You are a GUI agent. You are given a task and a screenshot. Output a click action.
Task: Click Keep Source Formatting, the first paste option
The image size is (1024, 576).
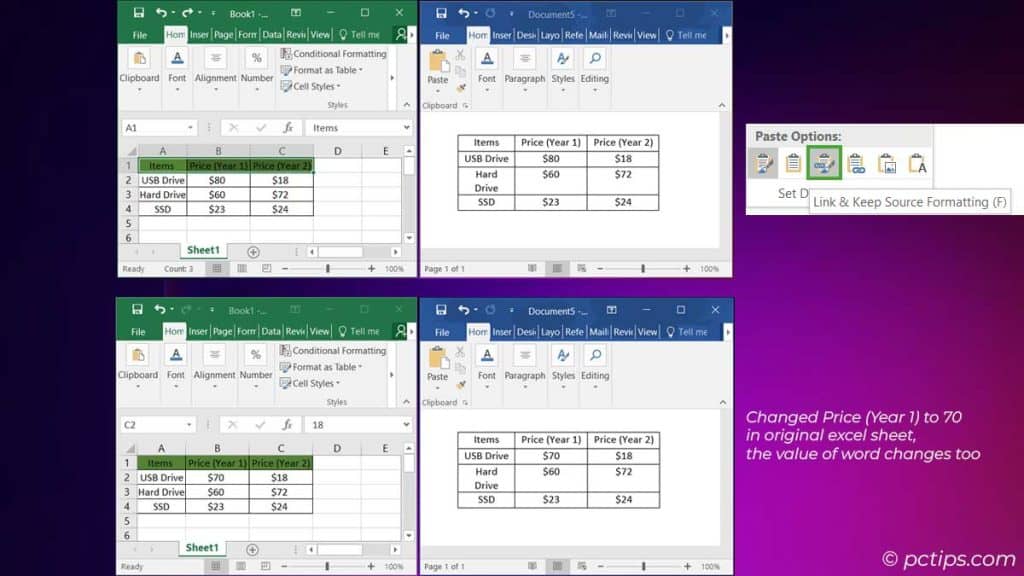tap(762, 163)
